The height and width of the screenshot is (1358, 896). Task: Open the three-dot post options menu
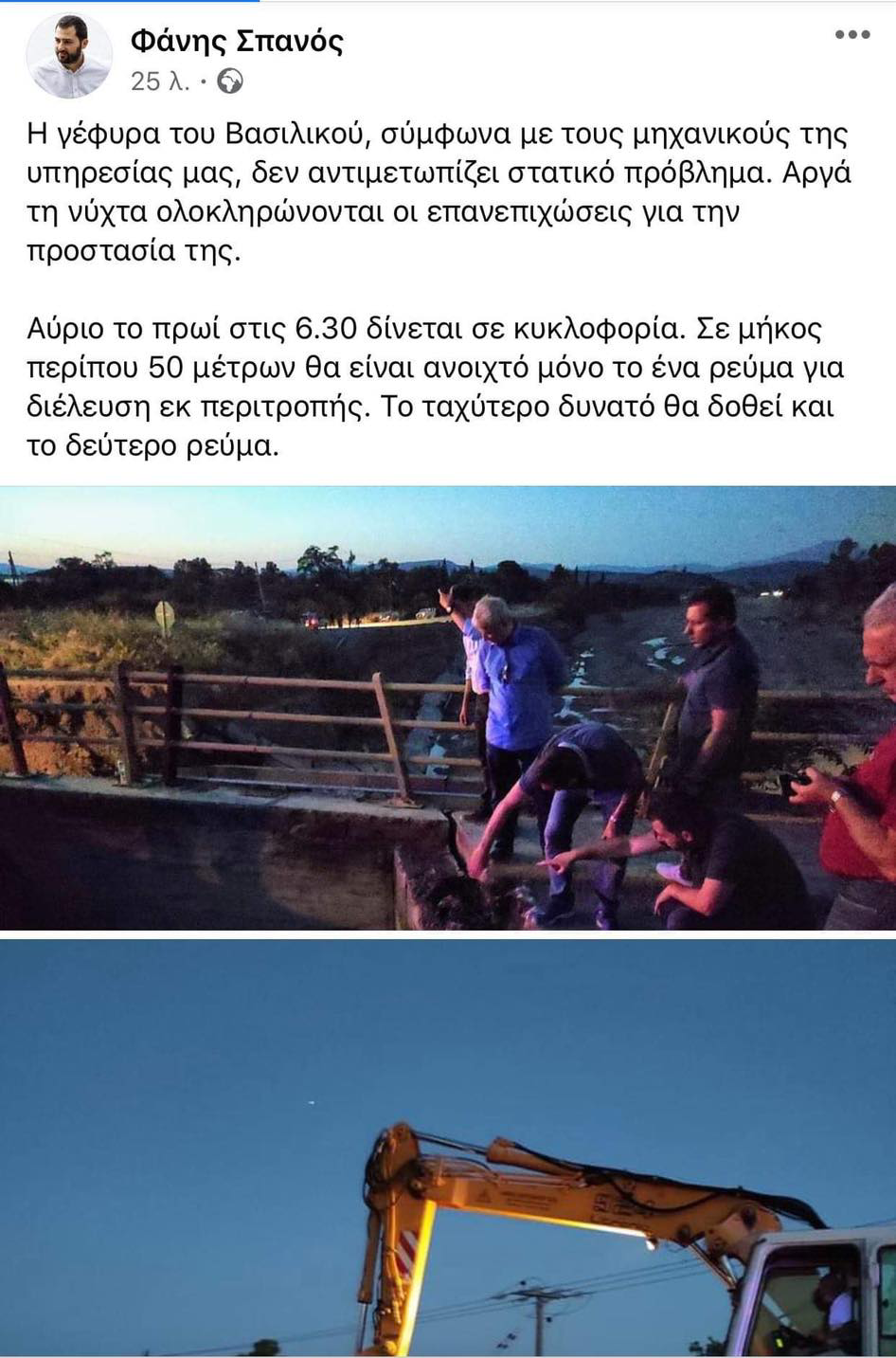point(851,35)
